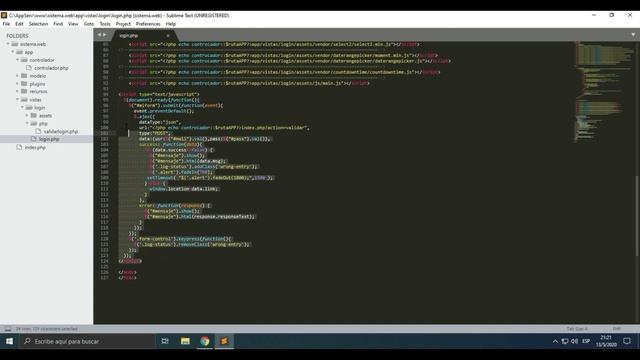Viewport: 640px width, 360px height.
Task: Open the File menu
Action: (6, 24)
